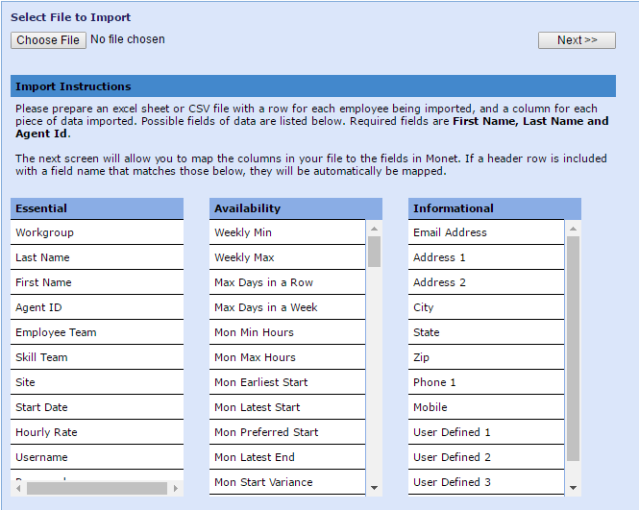Select Workgroup in the Essential list
The height and width of the screenshot is (510, 639).
96,233
